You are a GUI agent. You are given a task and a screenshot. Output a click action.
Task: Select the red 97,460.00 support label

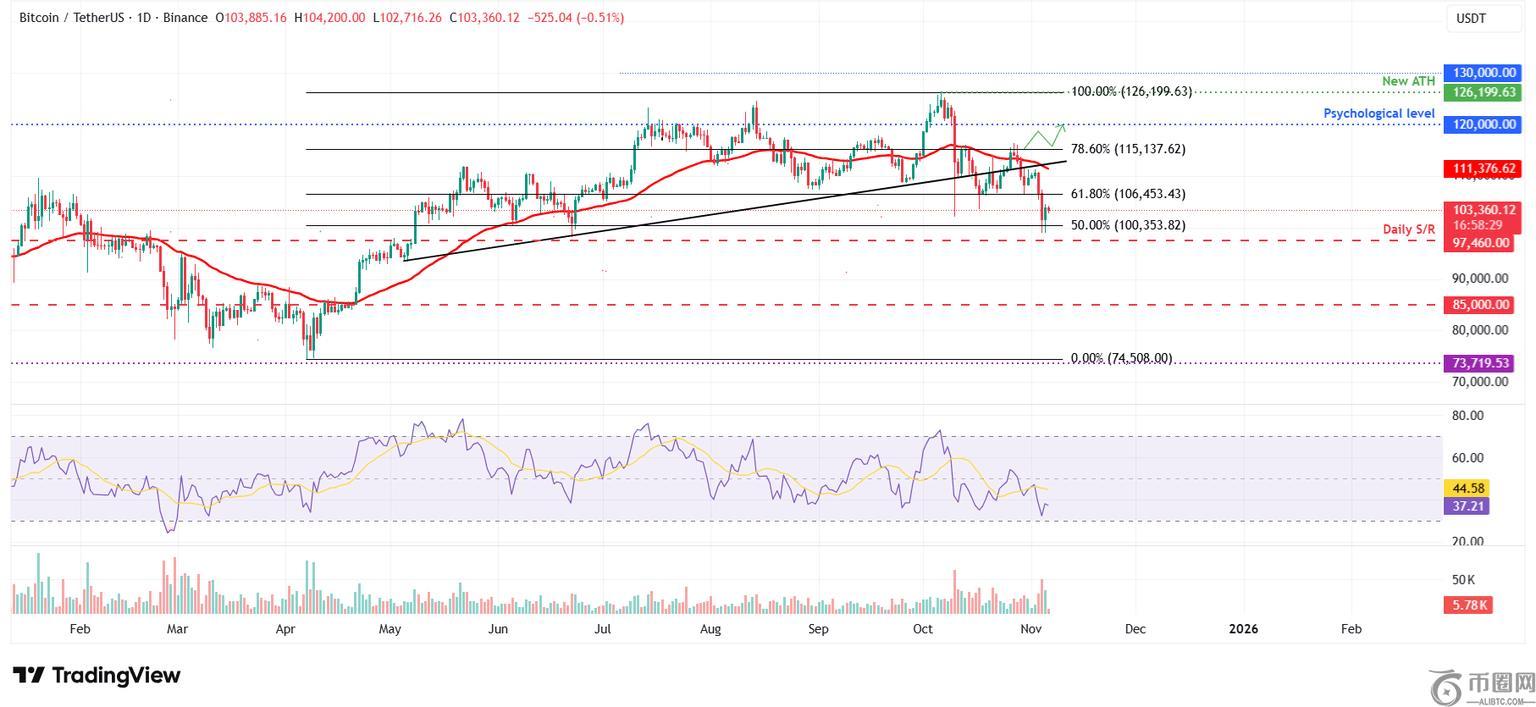1479,243
